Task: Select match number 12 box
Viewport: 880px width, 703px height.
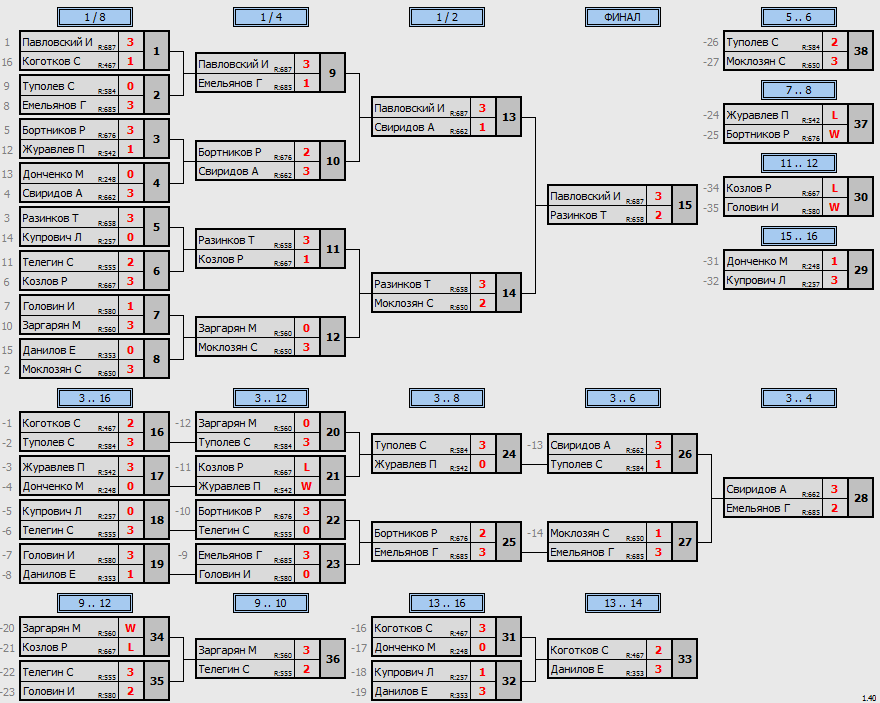Action: pos(333,337)
